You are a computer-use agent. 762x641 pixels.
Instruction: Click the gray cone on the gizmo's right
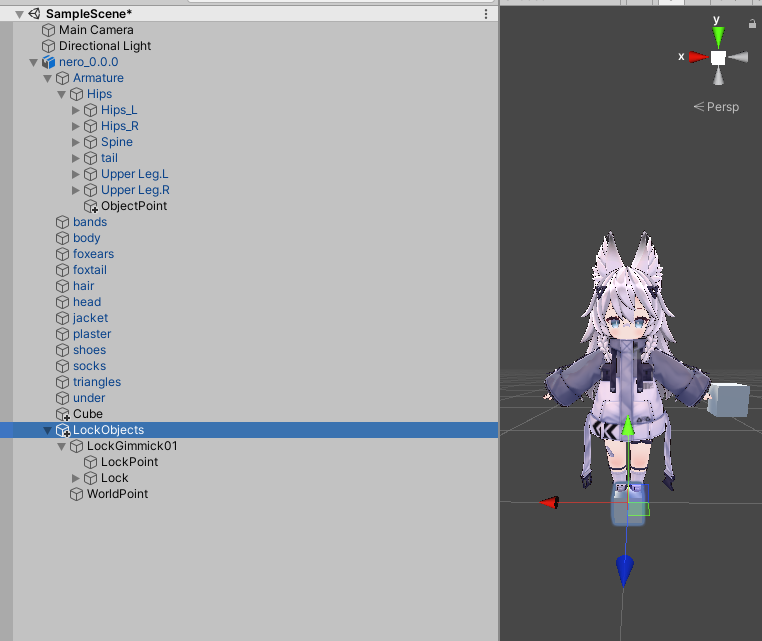coord(738,57)
